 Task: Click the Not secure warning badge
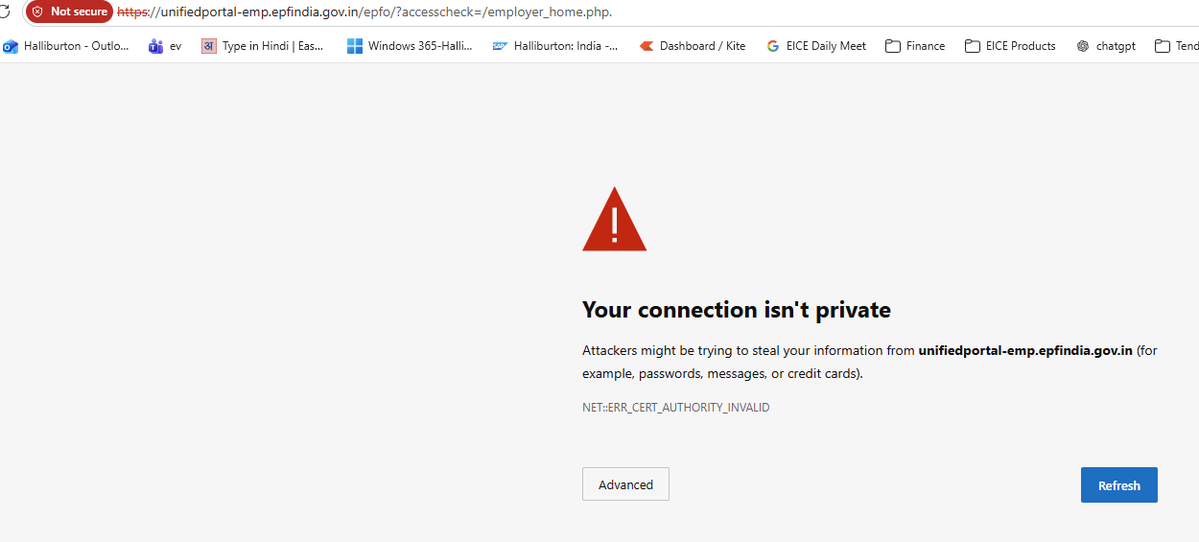(69, 11)
